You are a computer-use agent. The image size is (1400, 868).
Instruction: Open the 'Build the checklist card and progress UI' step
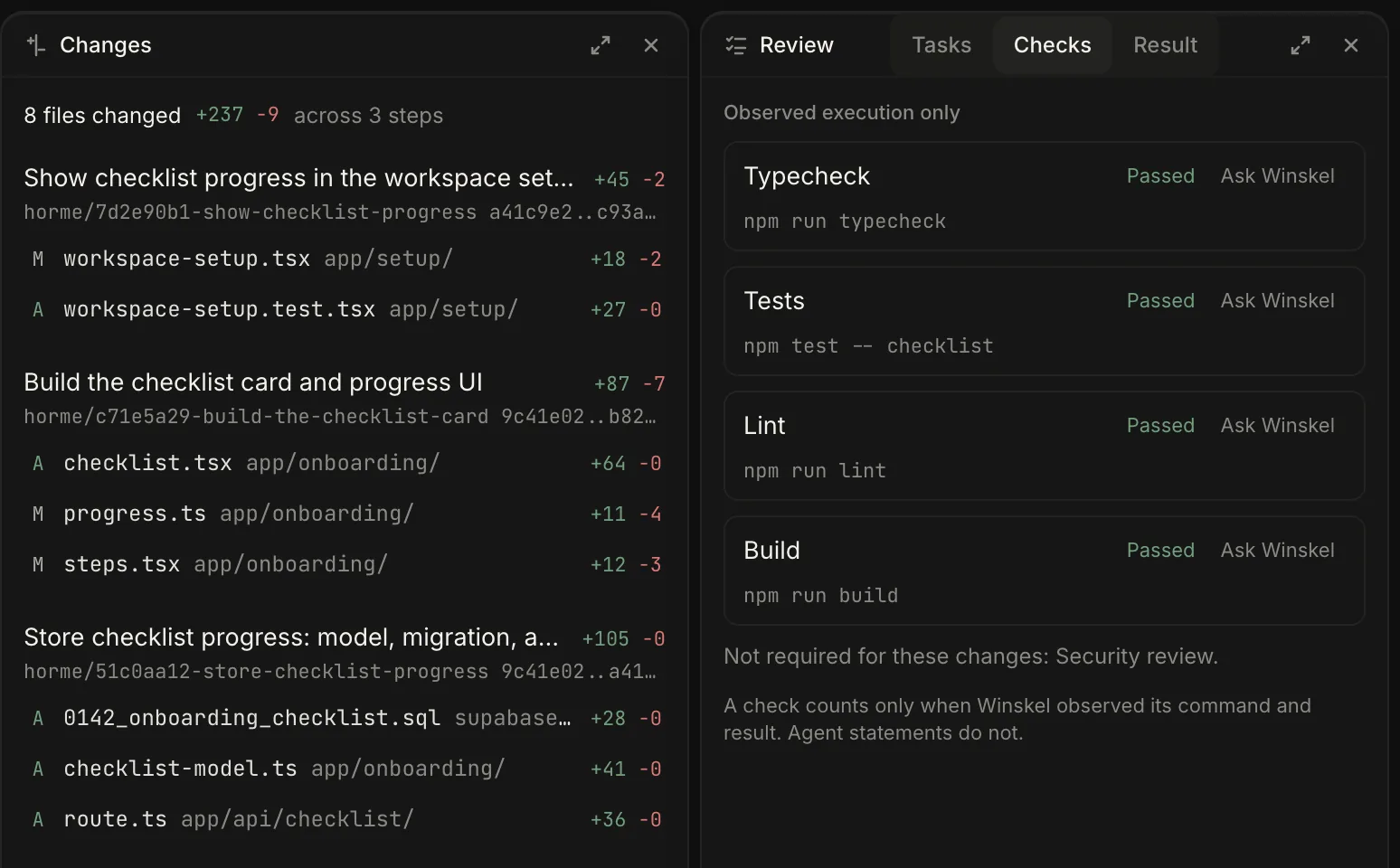[x=253, y=382]
